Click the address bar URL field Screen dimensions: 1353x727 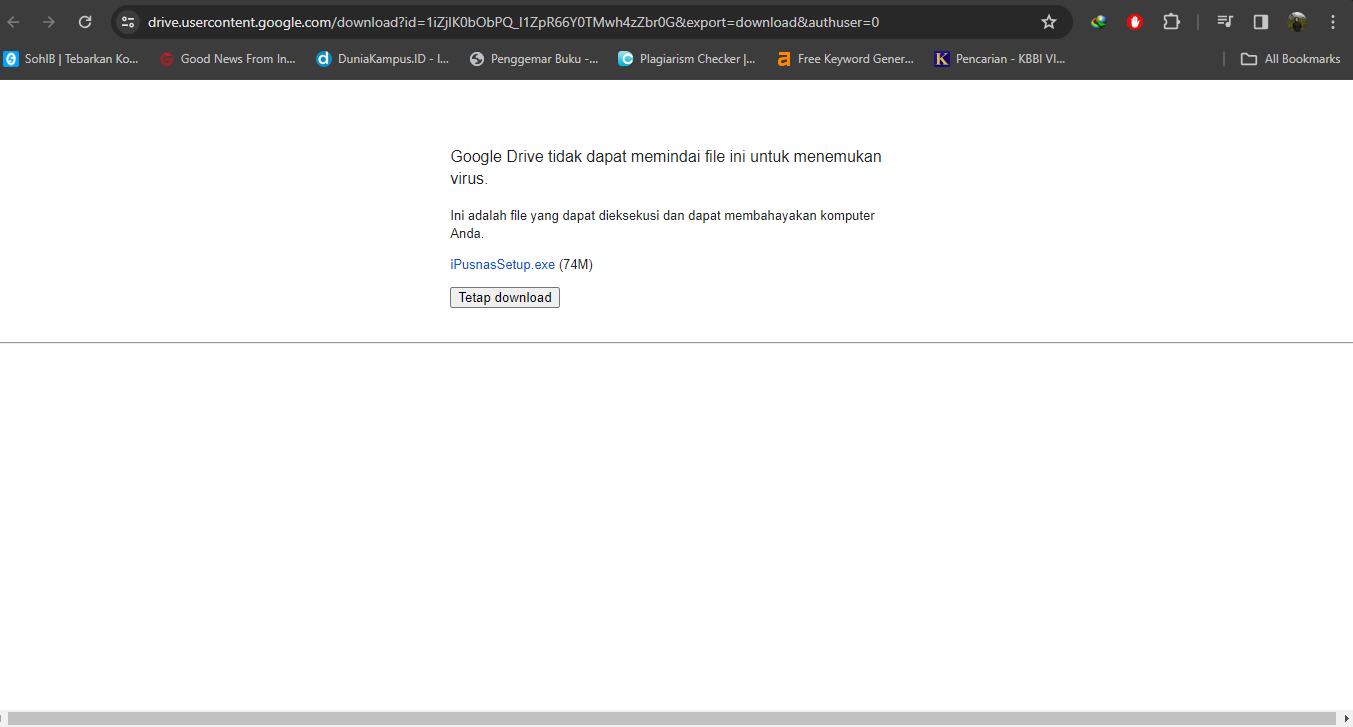click(590, 22)
